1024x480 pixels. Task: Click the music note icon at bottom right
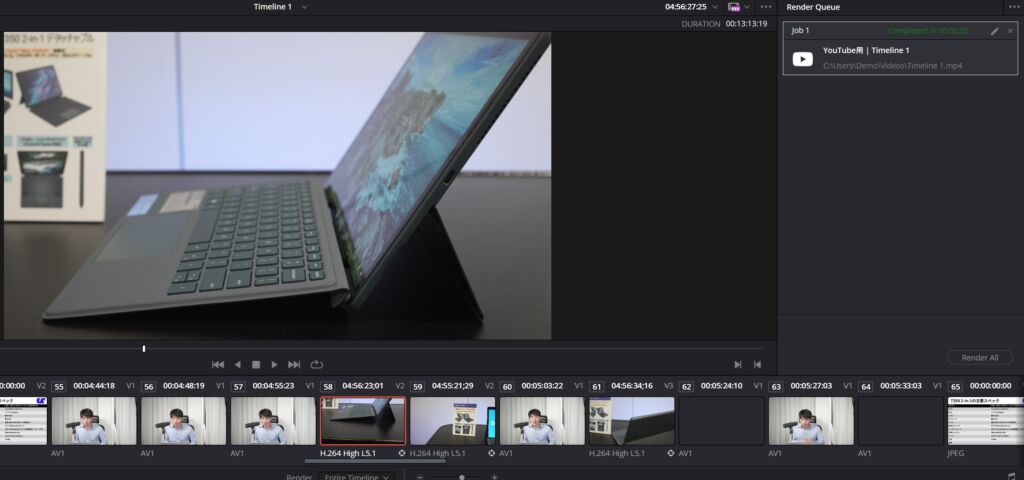click(1012, 477)
